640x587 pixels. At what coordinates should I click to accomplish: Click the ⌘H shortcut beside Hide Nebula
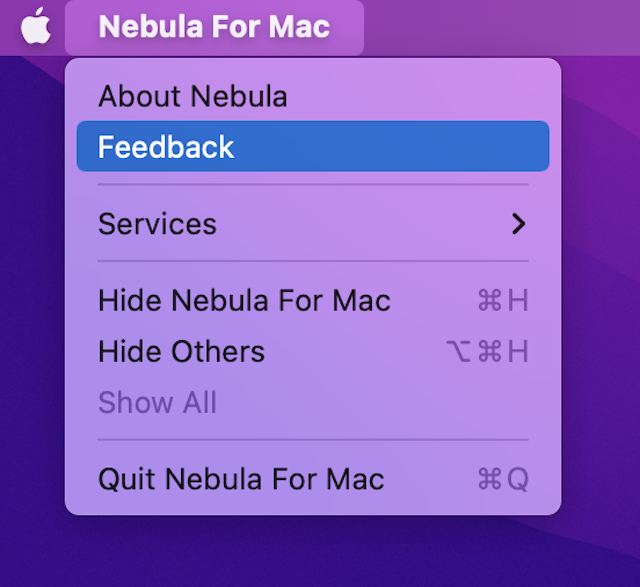click(x=503, y=301)
